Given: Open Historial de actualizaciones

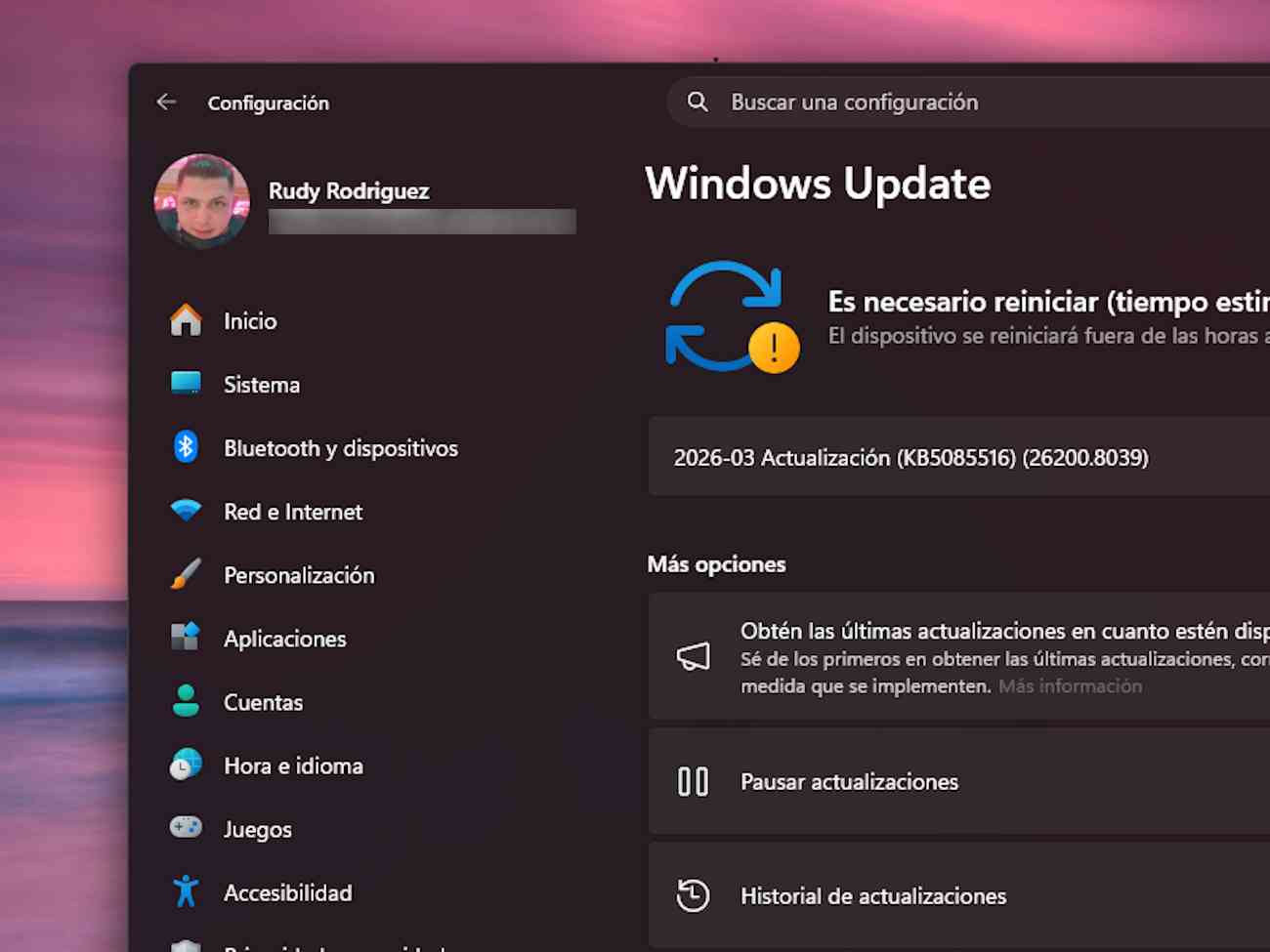Looking at the screenshot, I should [x=872, y=896].
